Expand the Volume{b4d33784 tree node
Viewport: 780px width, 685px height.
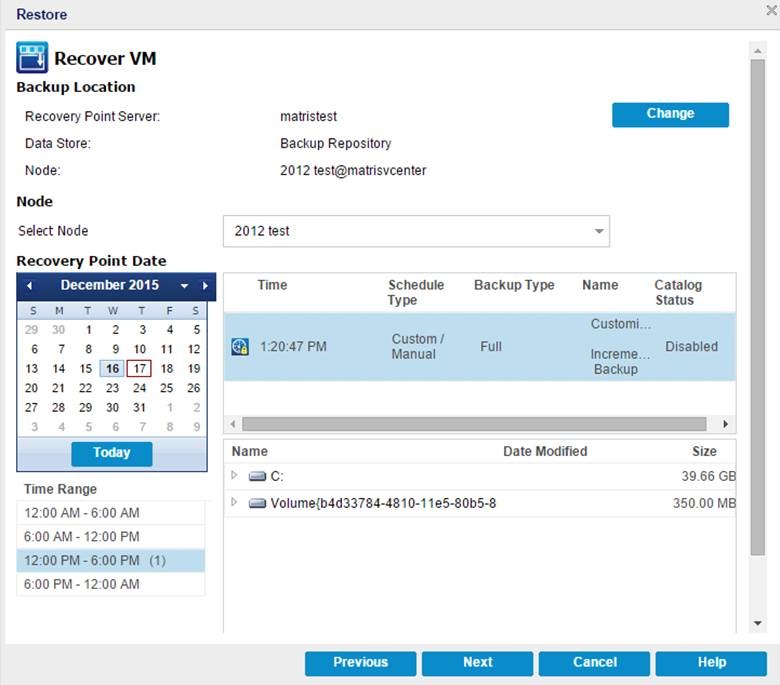(x=234, y=502)
